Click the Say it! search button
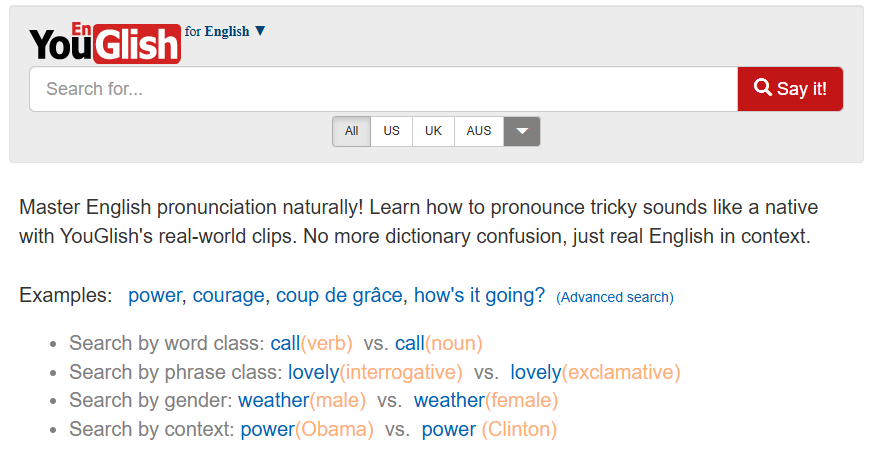The width and height of the screenshot is (871, 449). [790, 89]
